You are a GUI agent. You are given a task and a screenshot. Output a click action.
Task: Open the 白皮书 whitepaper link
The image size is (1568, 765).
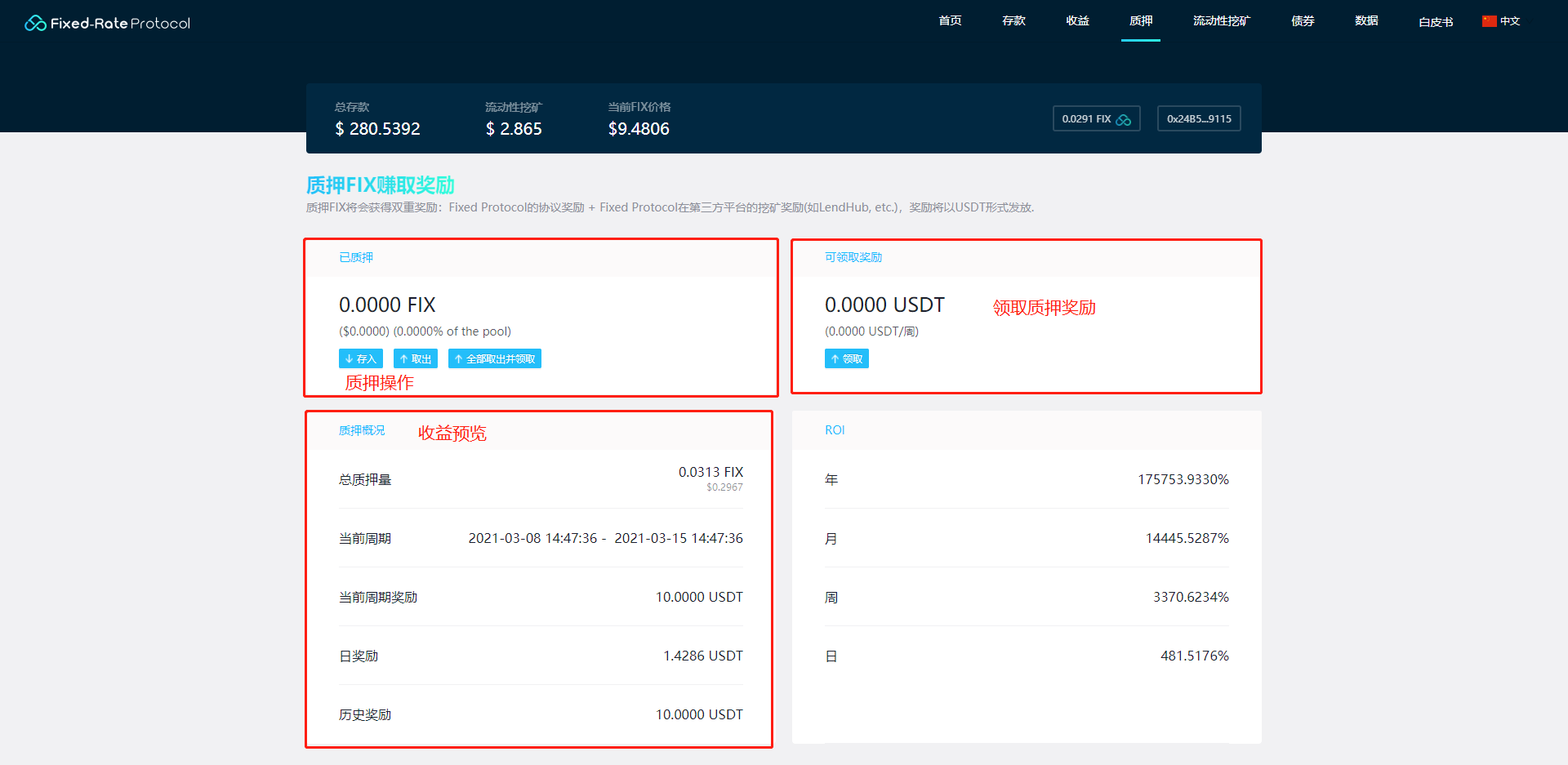[1436, 22]
